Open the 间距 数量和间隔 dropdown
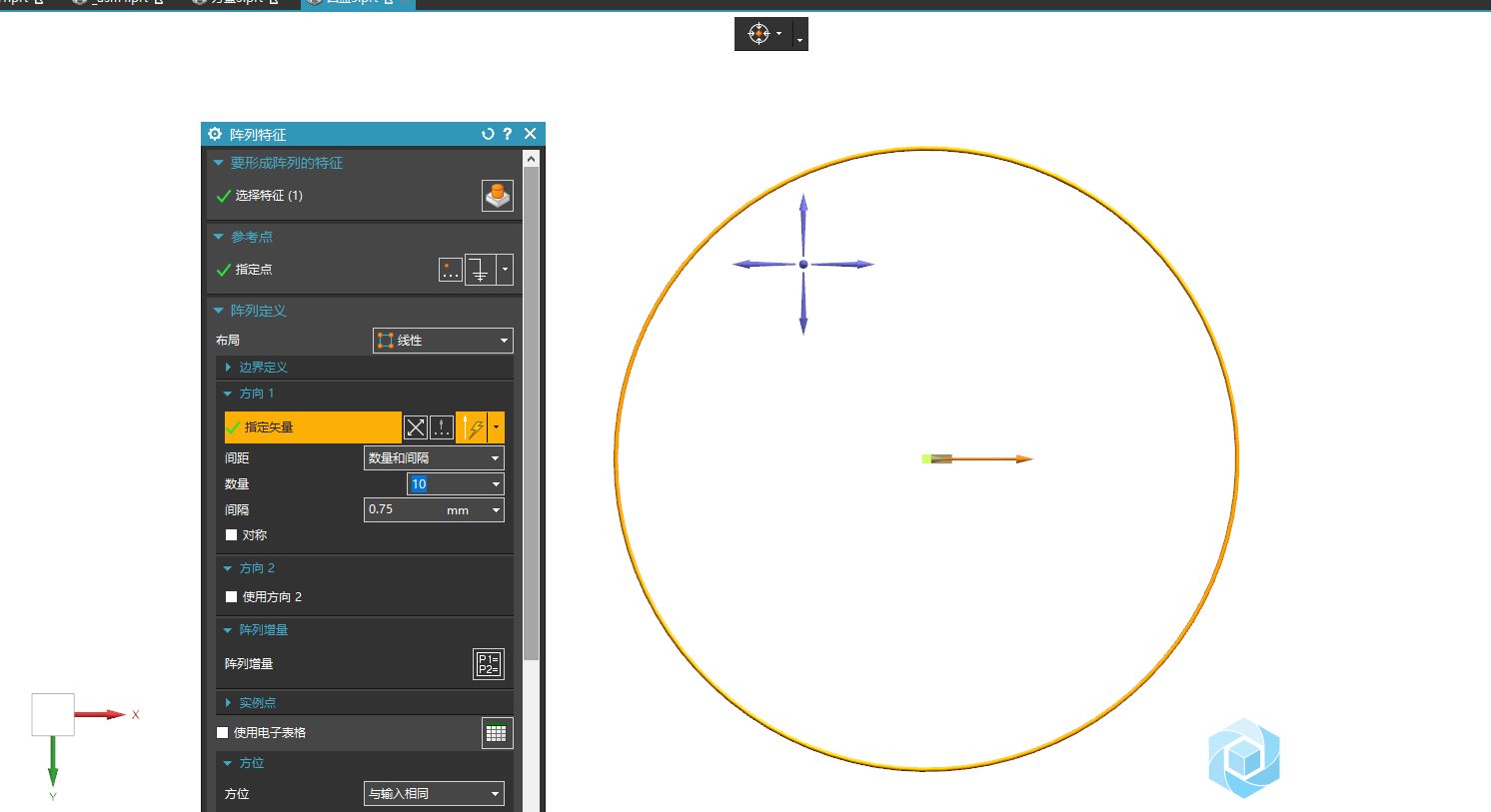The height and width of the screenshot is (812, 1491). 434,458
